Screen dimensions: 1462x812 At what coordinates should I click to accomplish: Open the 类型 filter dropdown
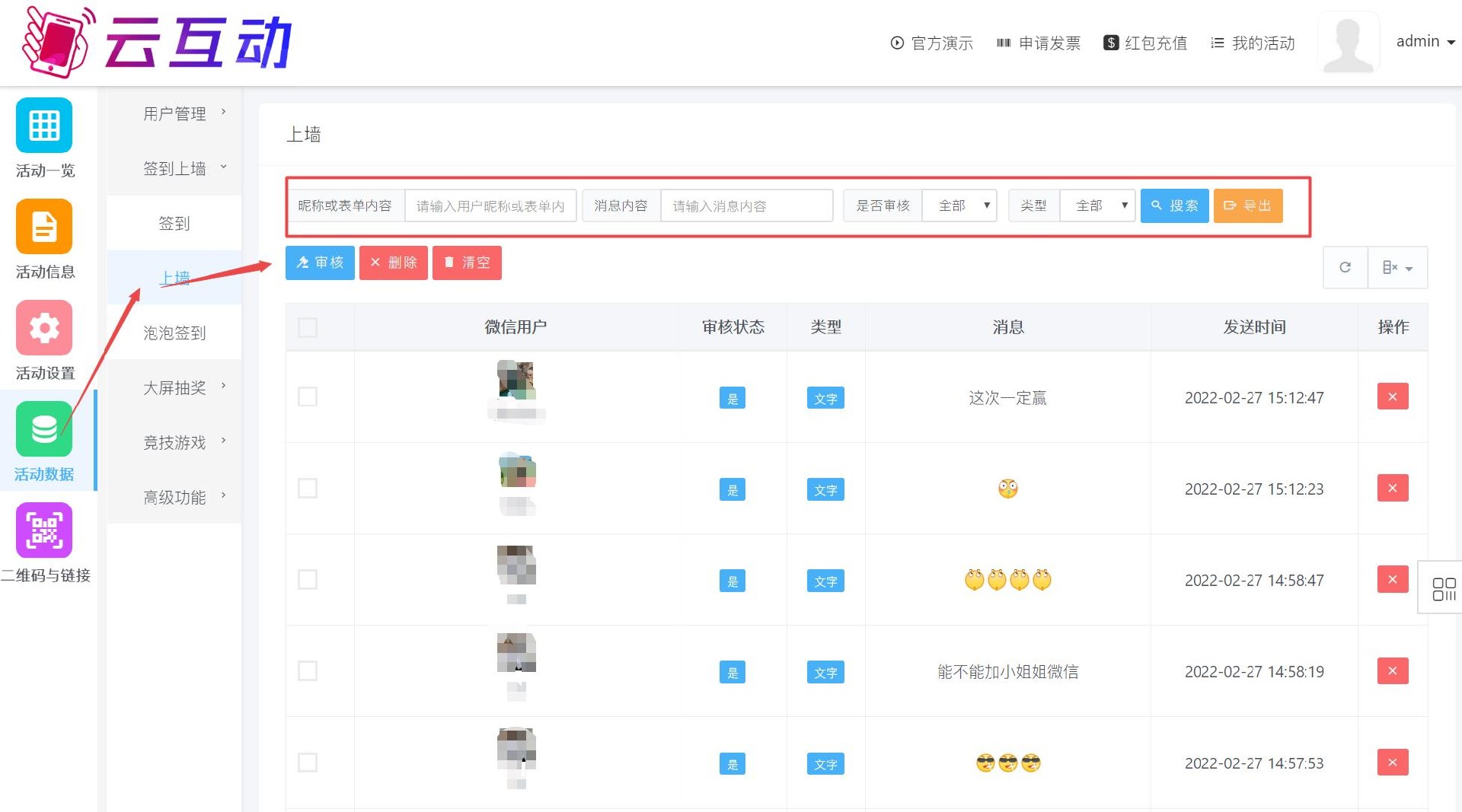pos(1097,205)
